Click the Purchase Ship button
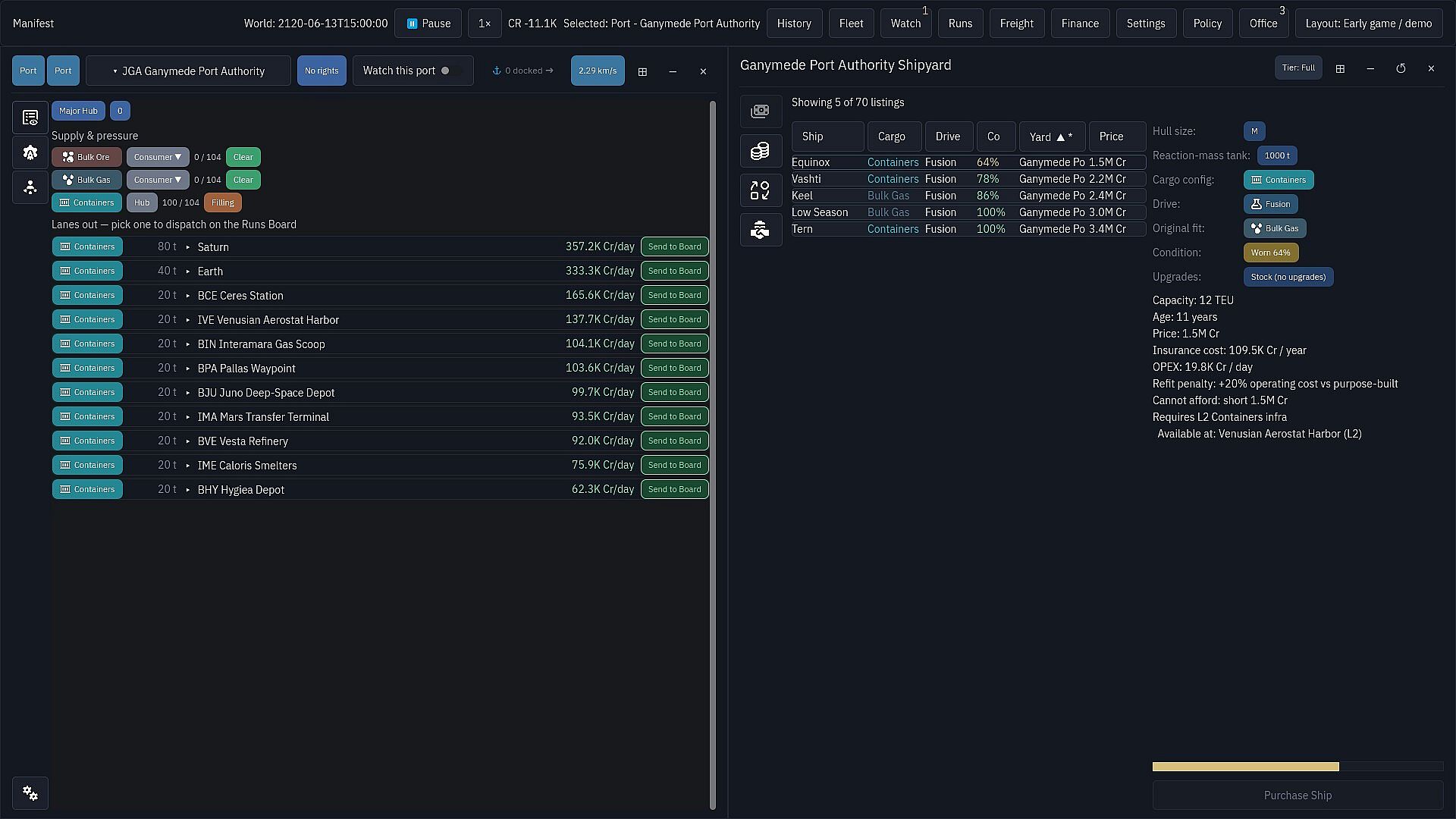Image resolution: width=1456 pixels, height=819 pixels. (x=1298, y=795)
